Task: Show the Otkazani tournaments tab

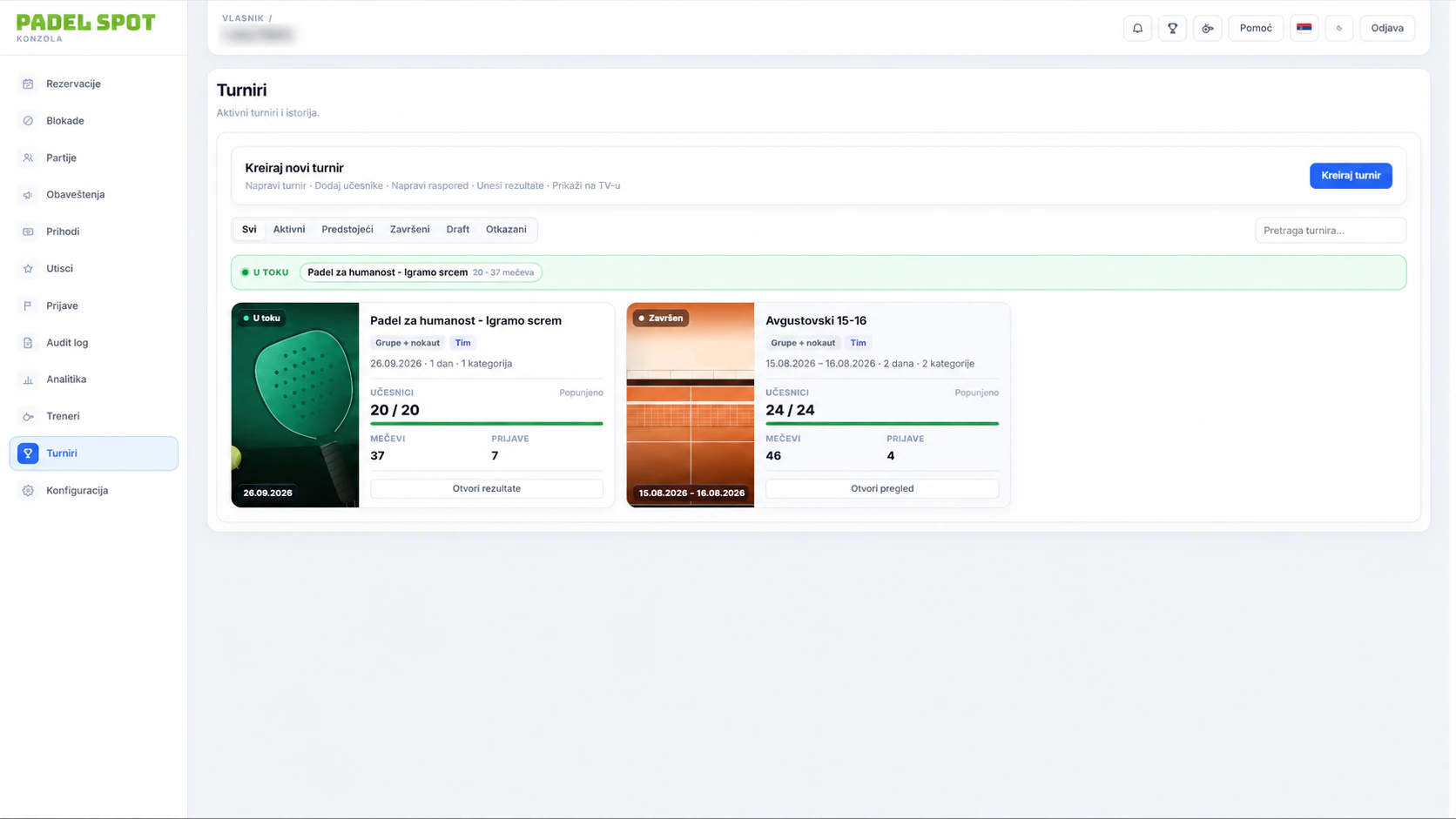Action: click(x=506, y=230)
